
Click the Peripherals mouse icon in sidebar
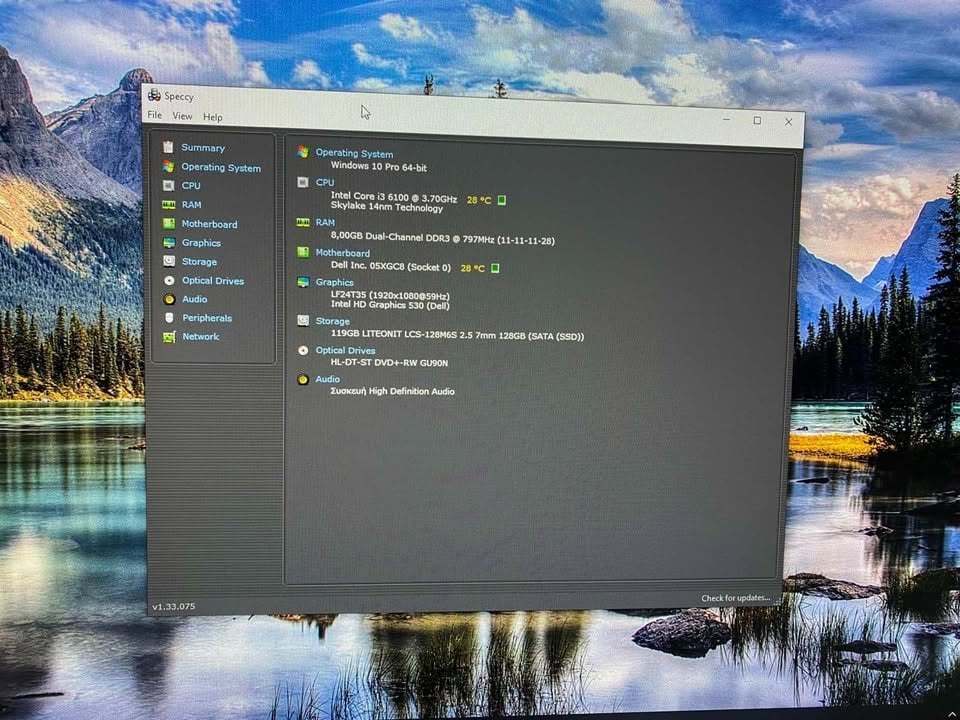coord(169,318)
